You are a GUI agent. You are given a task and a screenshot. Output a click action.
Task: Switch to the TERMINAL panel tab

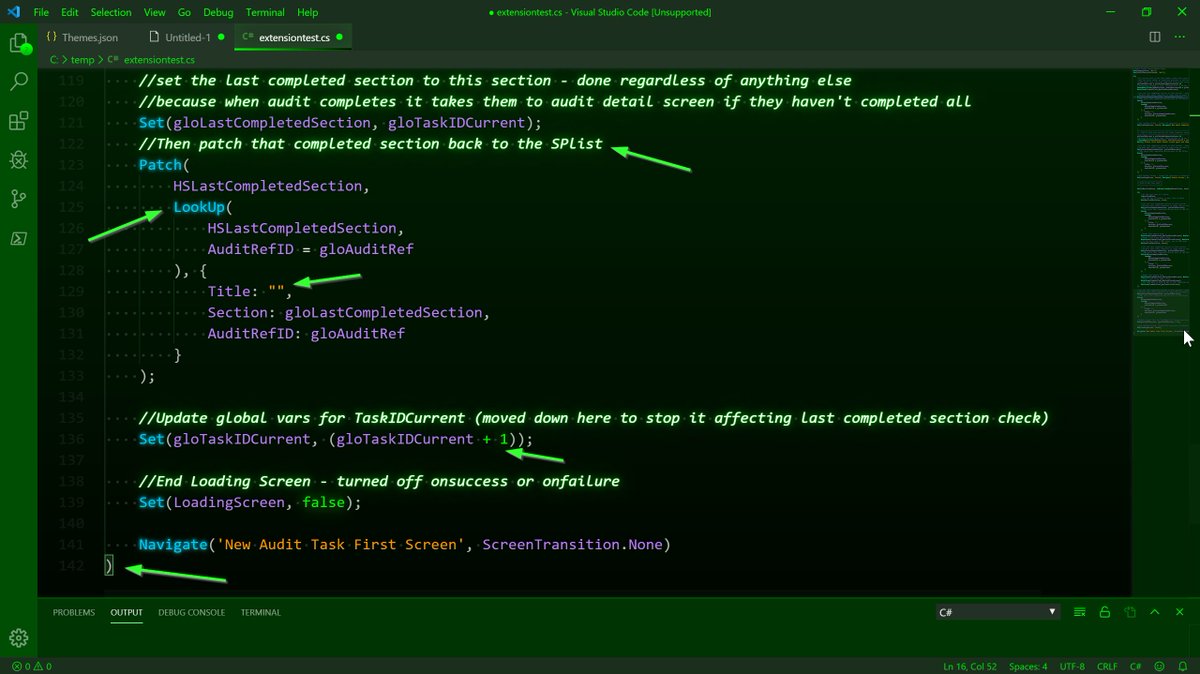coord(260,612)
